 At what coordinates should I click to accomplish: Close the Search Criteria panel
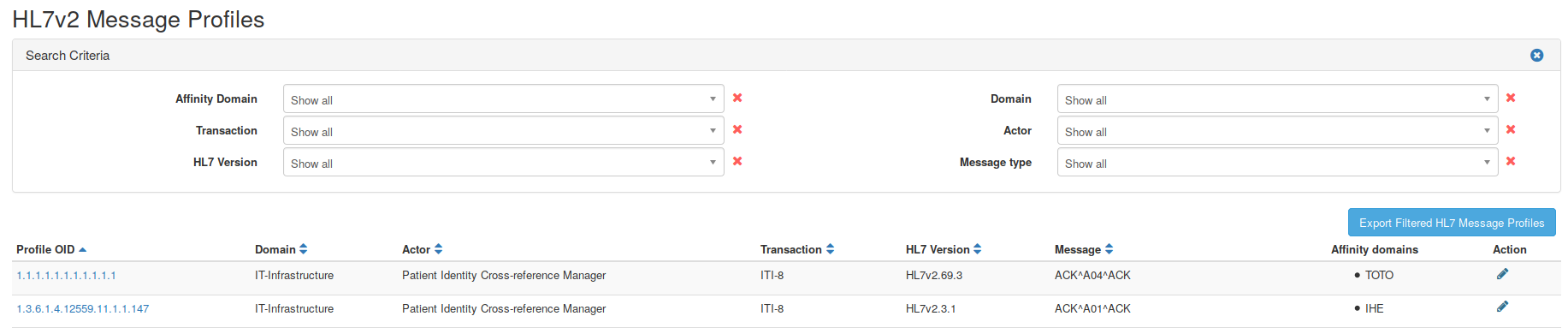coord(1536,55)
